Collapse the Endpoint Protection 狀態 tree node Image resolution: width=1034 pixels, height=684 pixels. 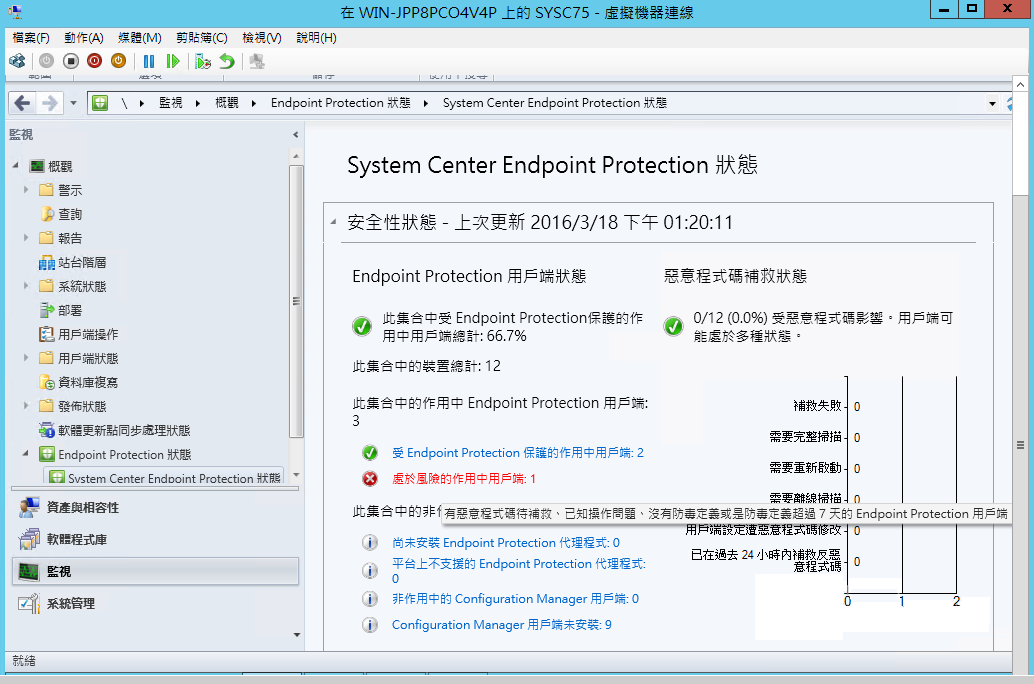pos(26,453)
